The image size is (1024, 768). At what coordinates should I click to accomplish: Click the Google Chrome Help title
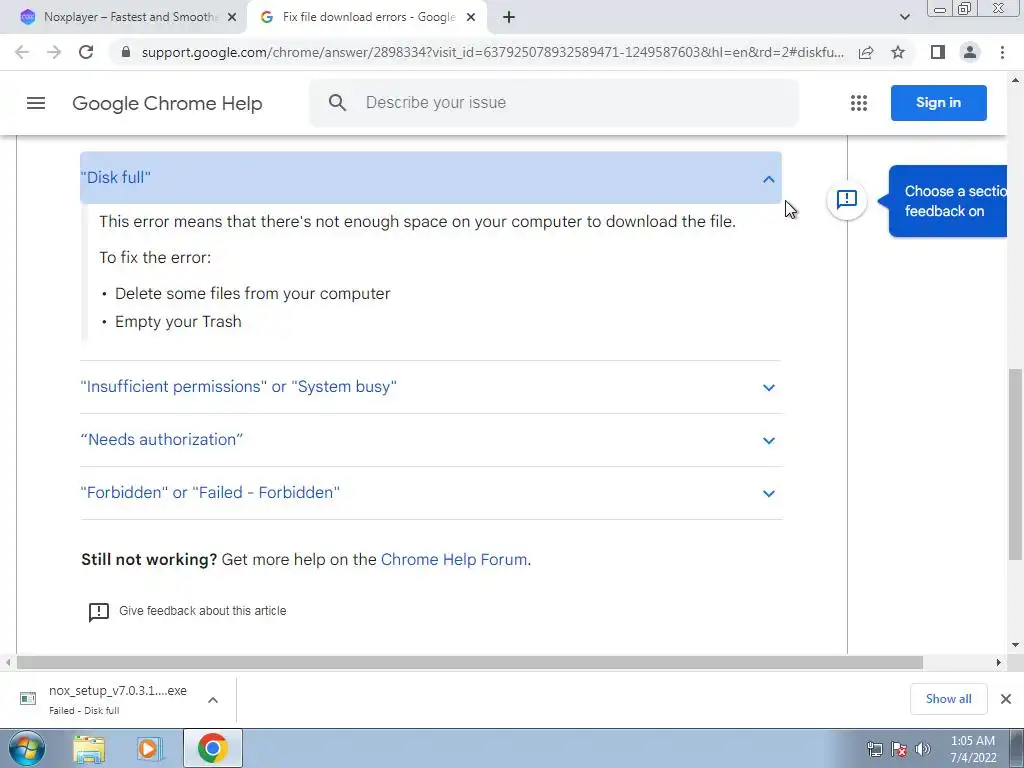(x=167, y=103)
